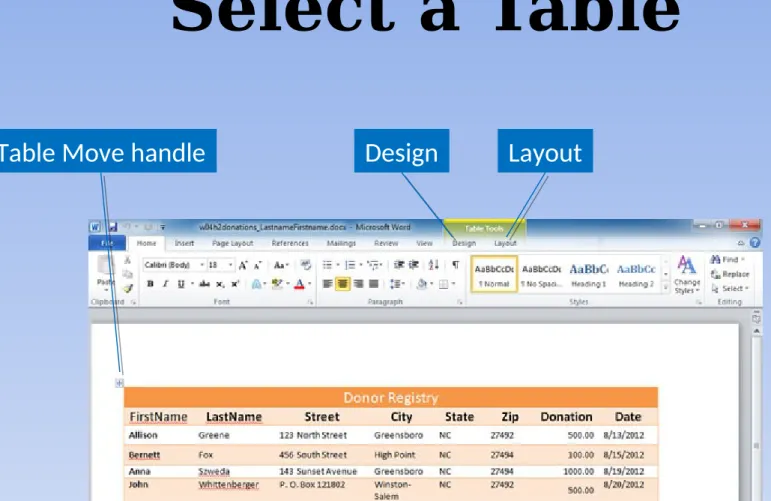Screen dimensions: 771x501
Task: Toggle Align Text Left
Action: [x=327, y=284]
